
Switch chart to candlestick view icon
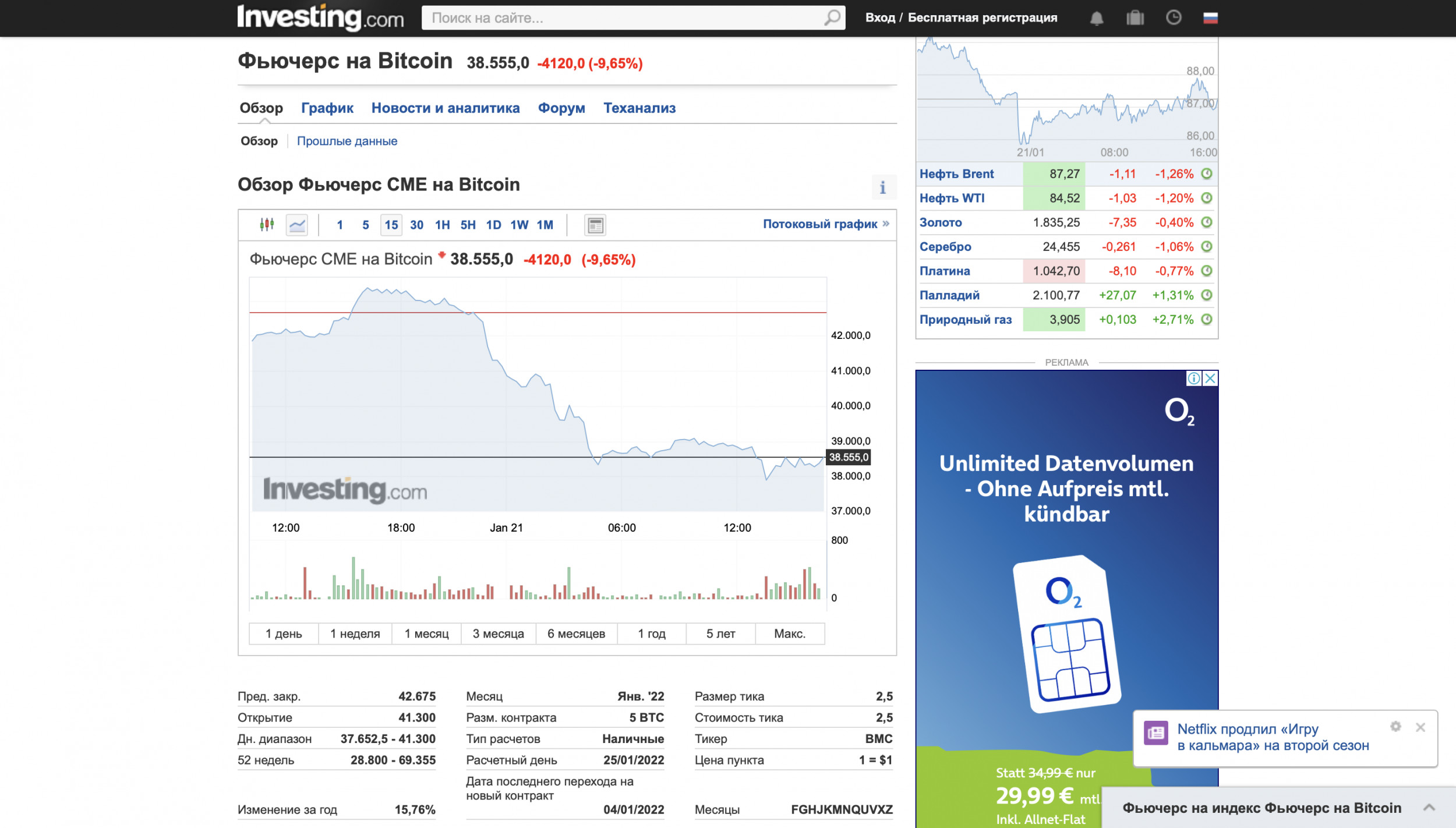point(267,225)
